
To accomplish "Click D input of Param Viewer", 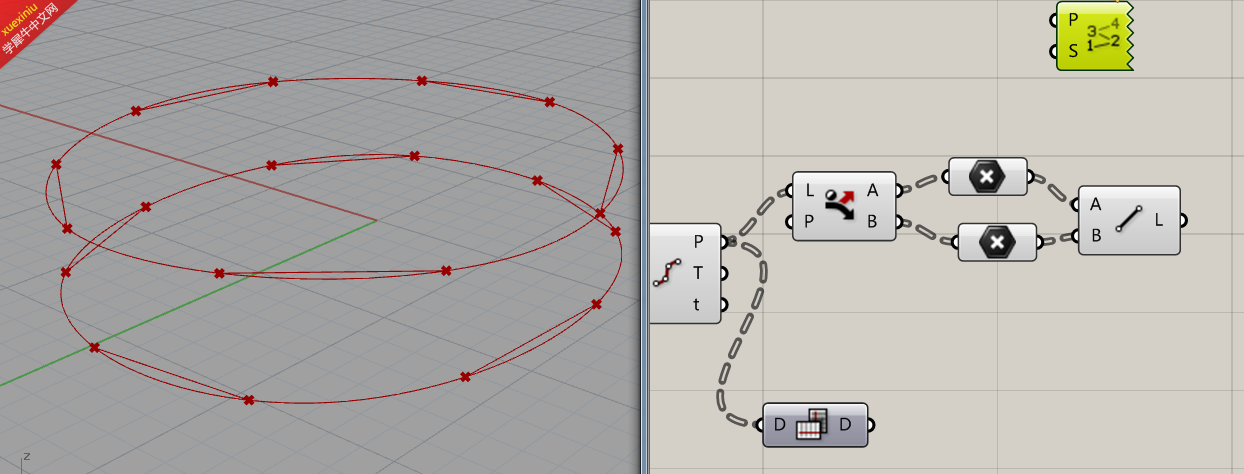I will click(x=780, y=426).
